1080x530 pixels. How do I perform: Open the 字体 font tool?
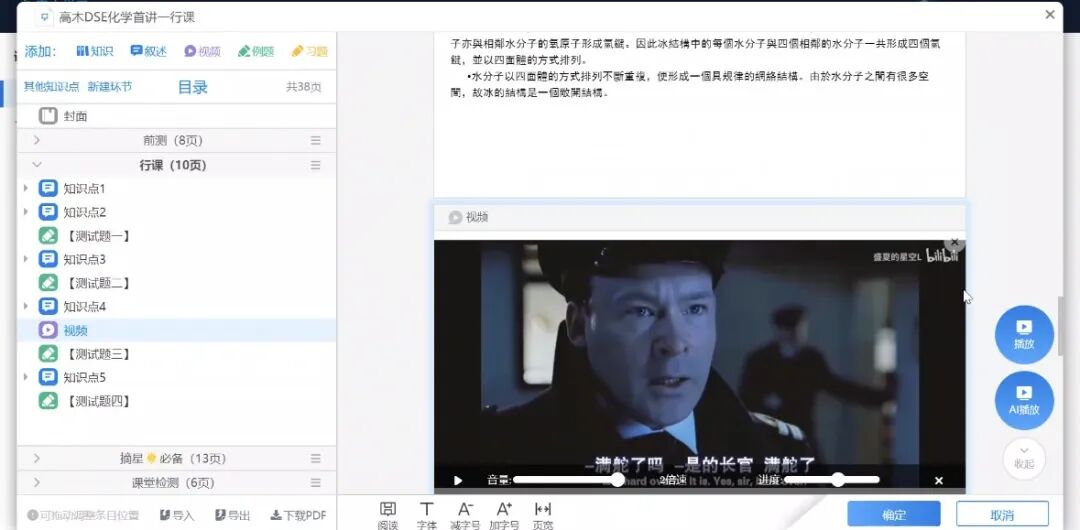tap(426, 516)
